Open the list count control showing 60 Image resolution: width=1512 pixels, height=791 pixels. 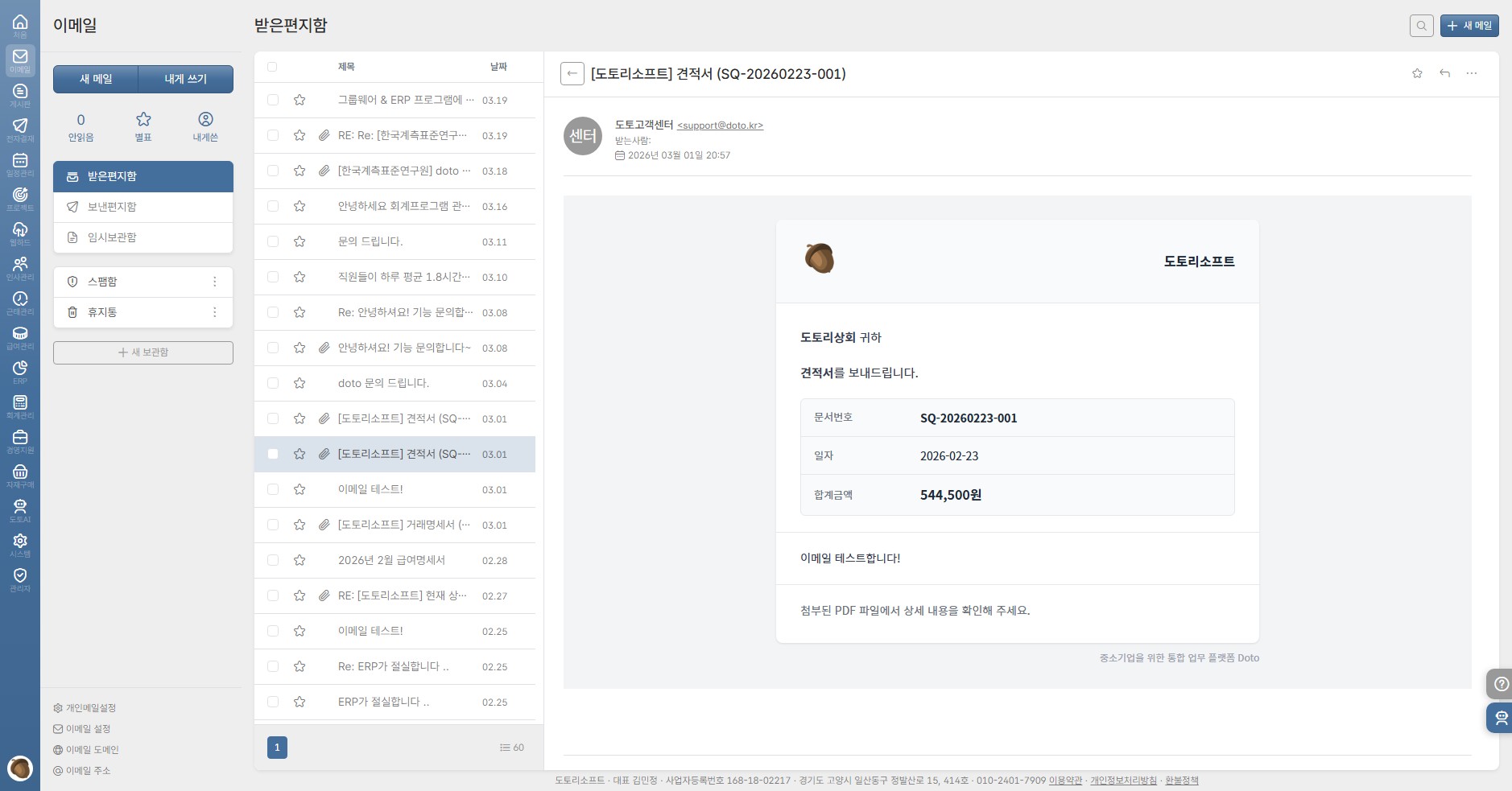511,748
